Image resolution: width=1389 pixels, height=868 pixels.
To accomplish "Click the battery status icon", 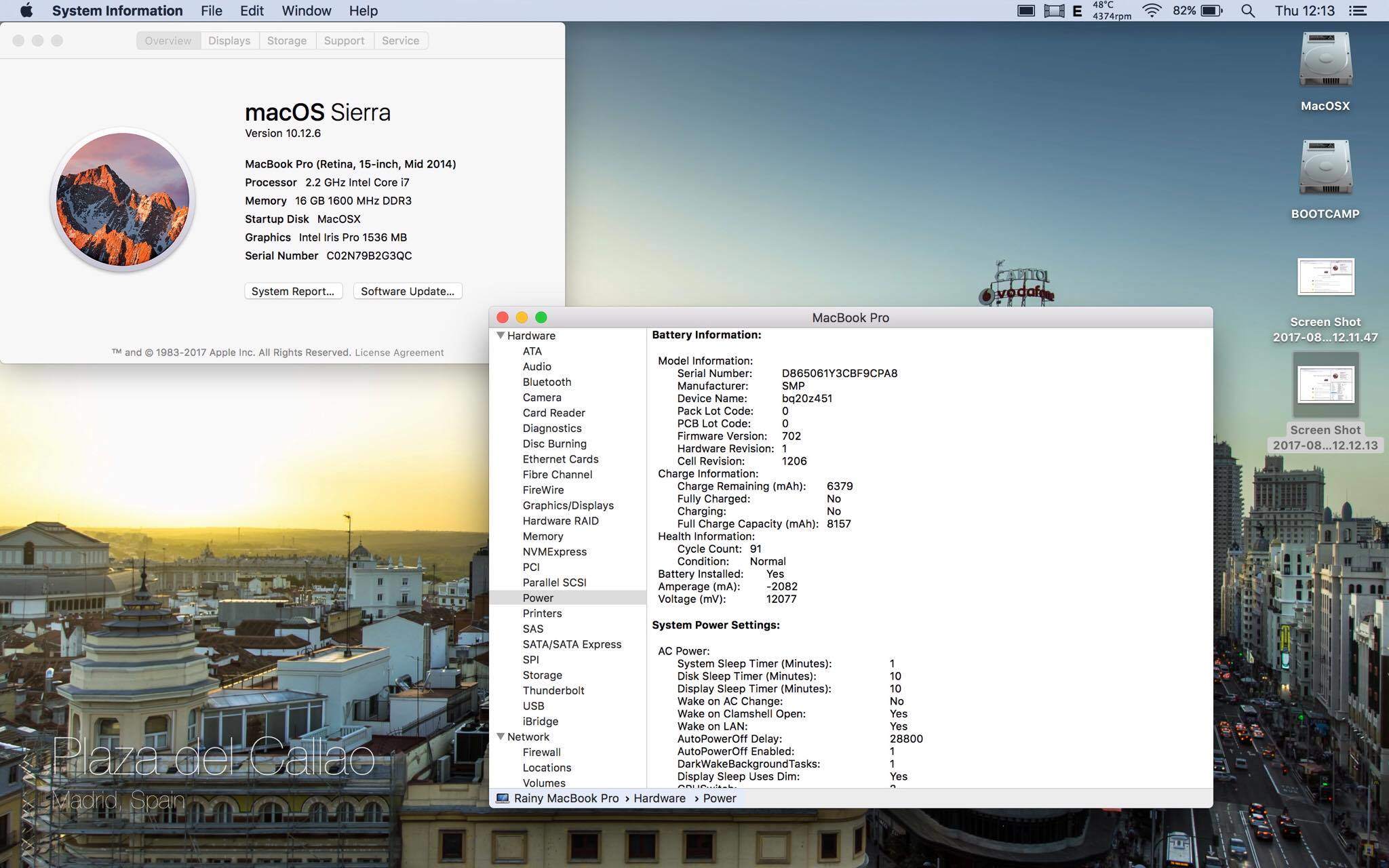I will [x=1211, y=11].
